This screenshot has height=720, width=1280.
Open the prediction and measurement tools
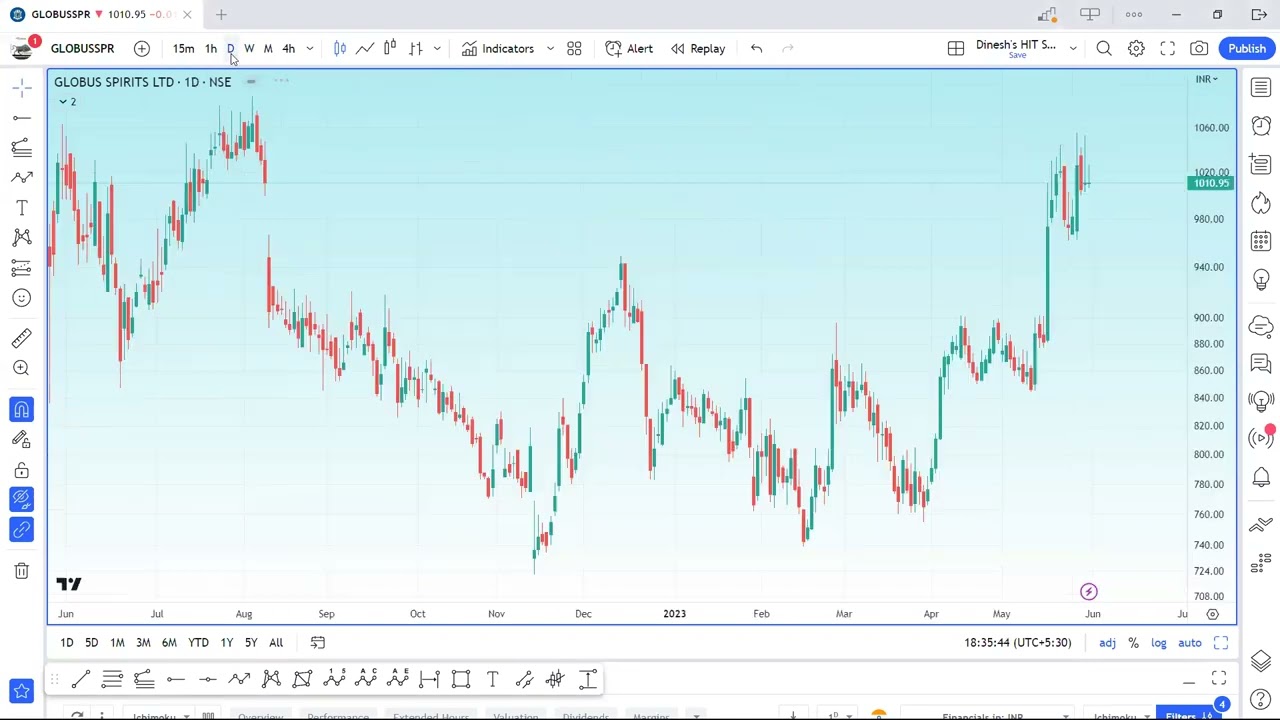point(21,268)
